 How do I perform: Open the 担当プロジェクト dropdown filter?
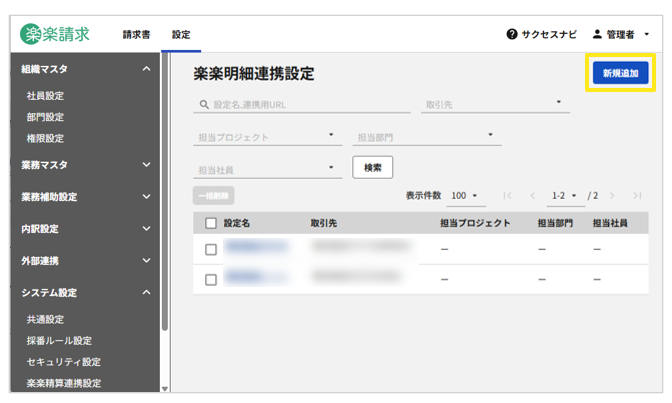(x=267, y=137)
